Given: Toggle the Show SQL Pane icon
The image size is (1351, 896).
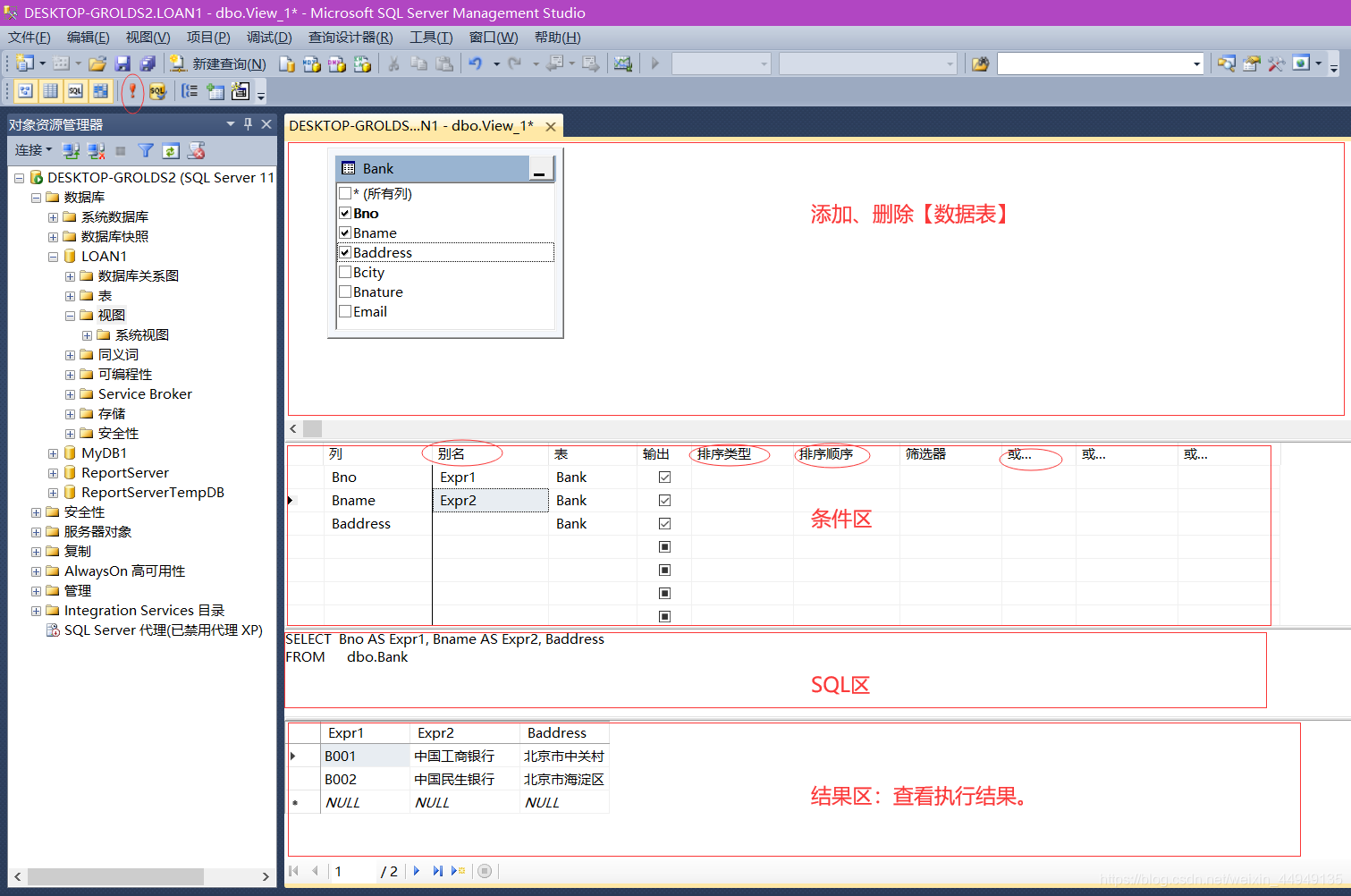Looking at the screenshot, I should [x=76, y=90].
